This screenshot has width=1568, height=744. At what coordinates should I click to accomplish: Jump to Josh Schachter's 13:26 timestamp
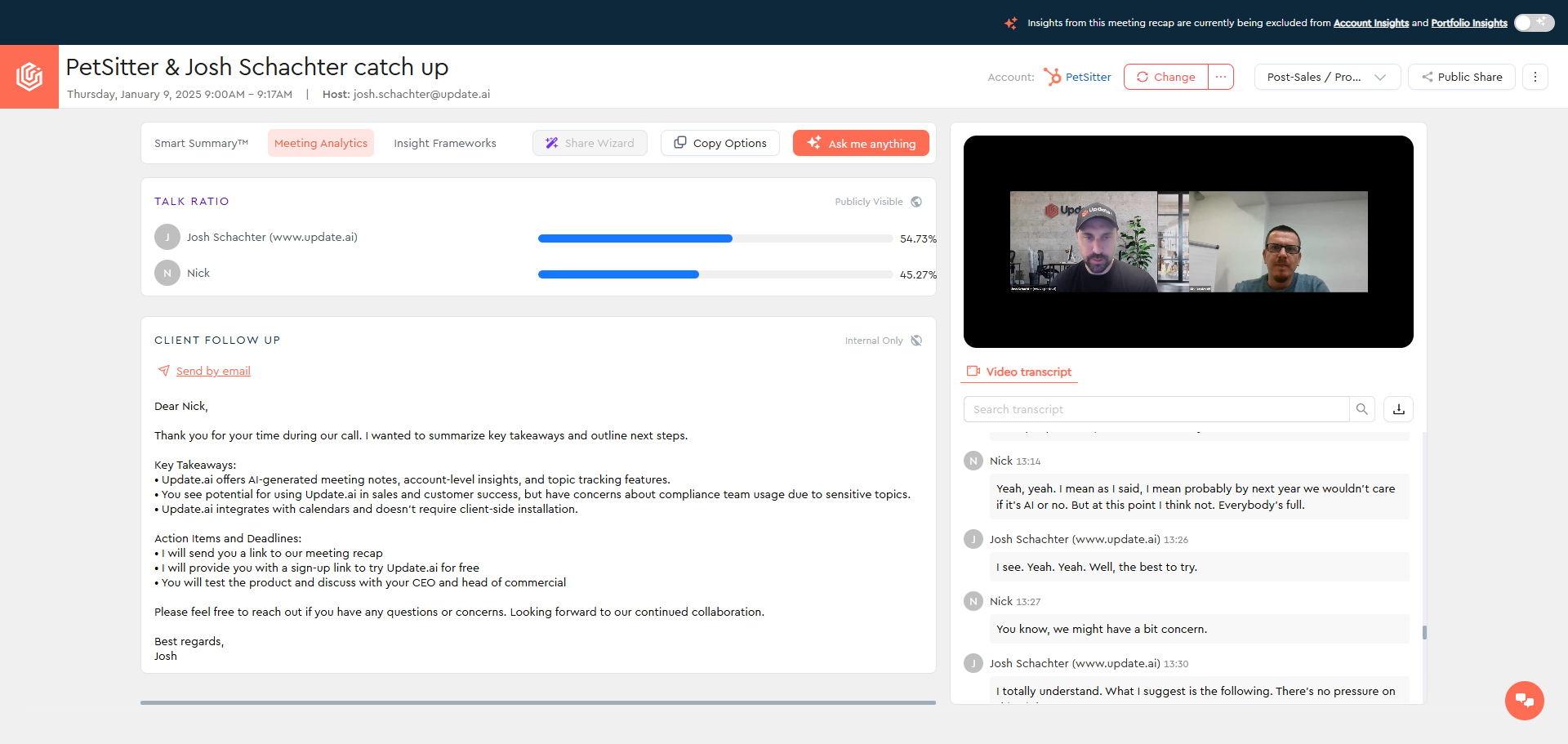pos(1176,540)
